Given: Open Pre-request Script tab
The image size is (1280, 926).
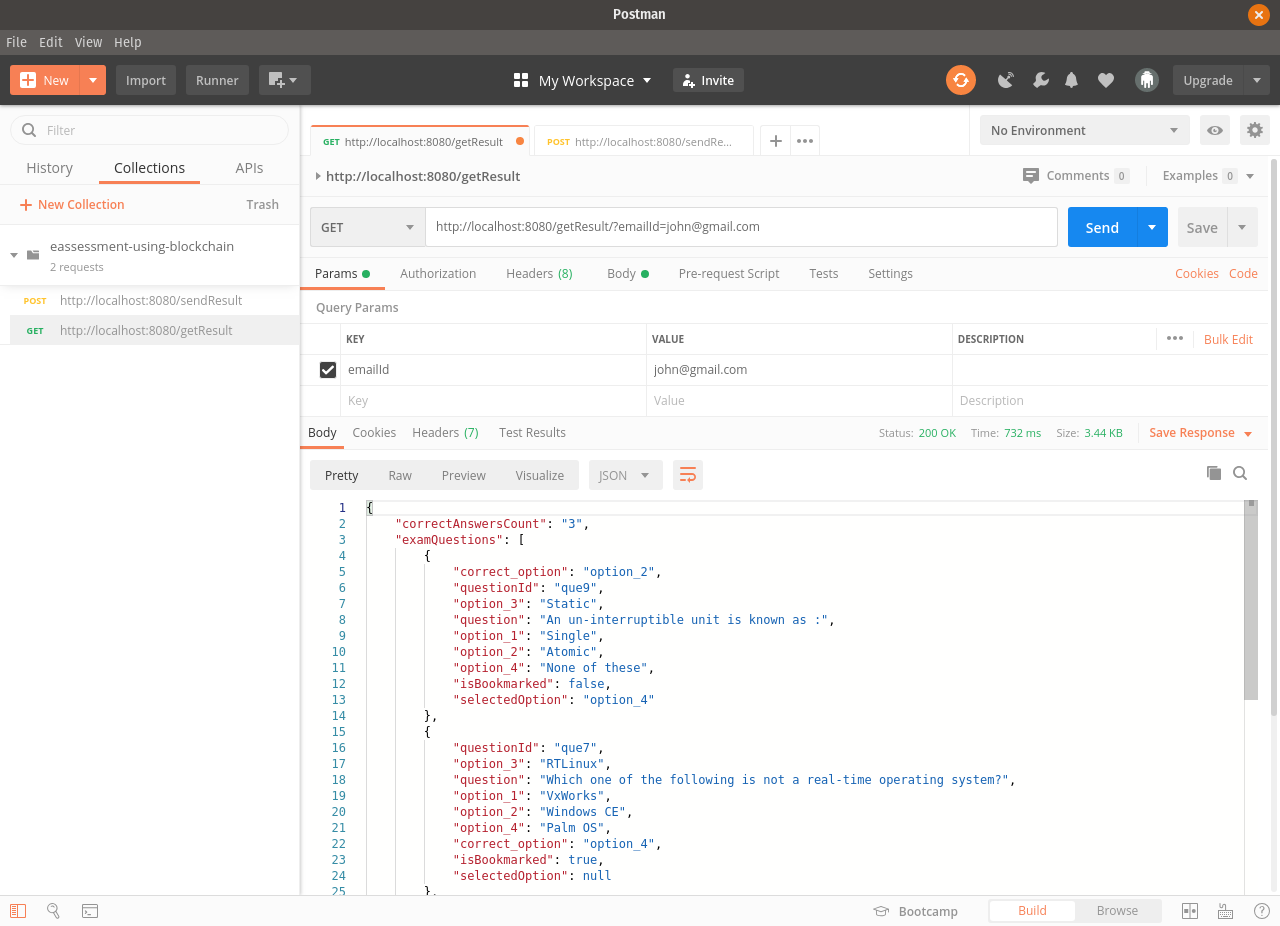Looking at the screenshot, I should pyautogui.click(x=729, y=273).
